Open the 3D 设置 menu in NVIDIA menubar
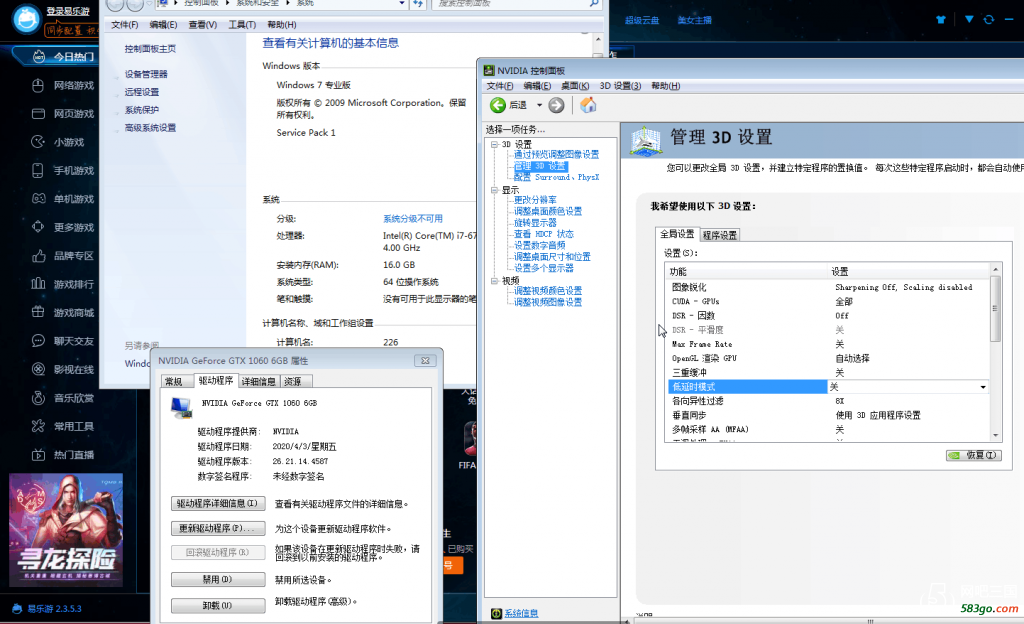This screenshot has height=624, width=1024. point(620,86)
